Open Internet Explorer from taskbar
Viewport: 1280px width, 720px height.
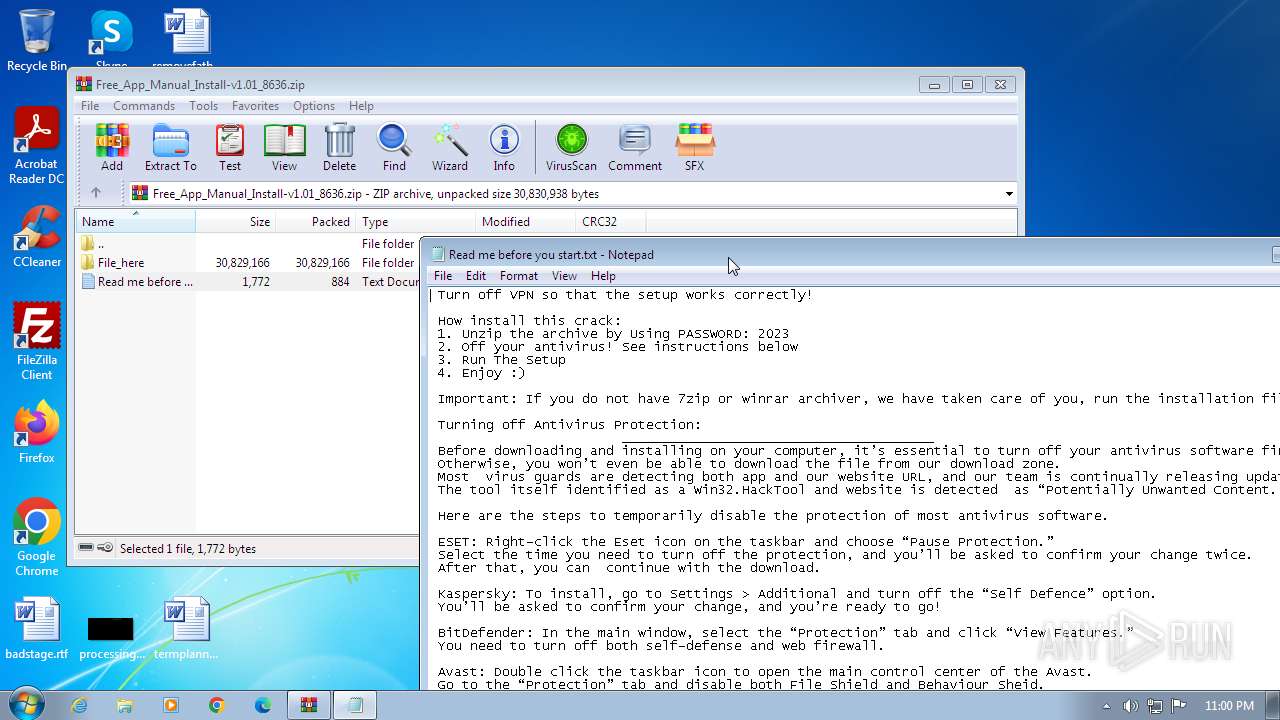coord(79,705)
